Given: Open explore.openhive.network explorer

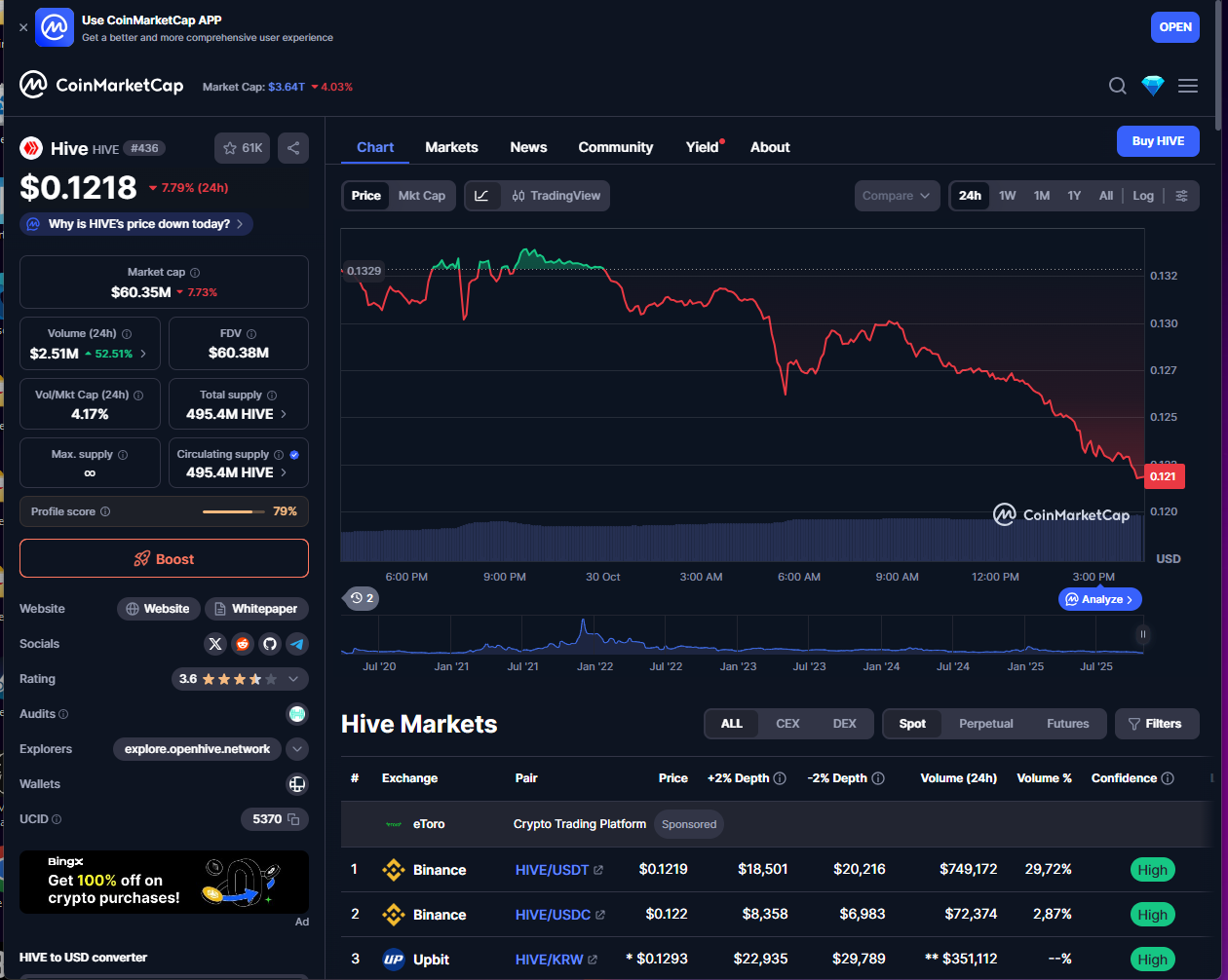Looking at the screenshot, I should [x=197, y=749].
